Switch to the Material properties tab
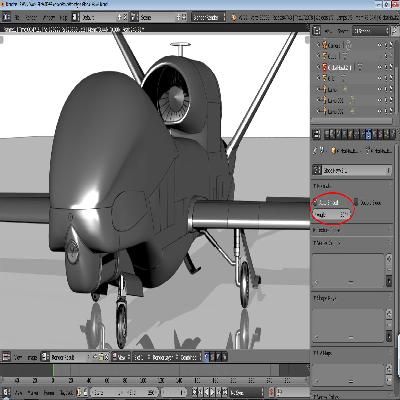Viewport: 400px width, 400px height. tap(374, 134)
